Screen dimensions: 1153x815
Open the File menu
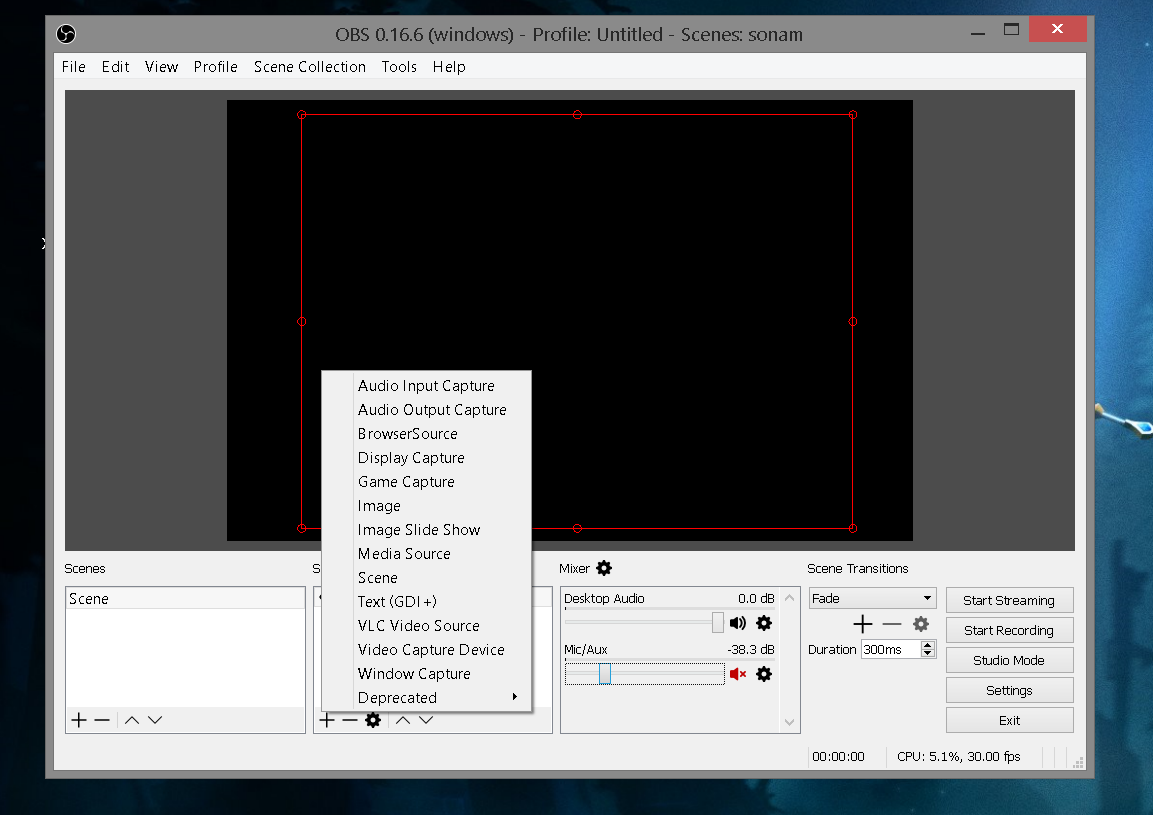(74, 67)
